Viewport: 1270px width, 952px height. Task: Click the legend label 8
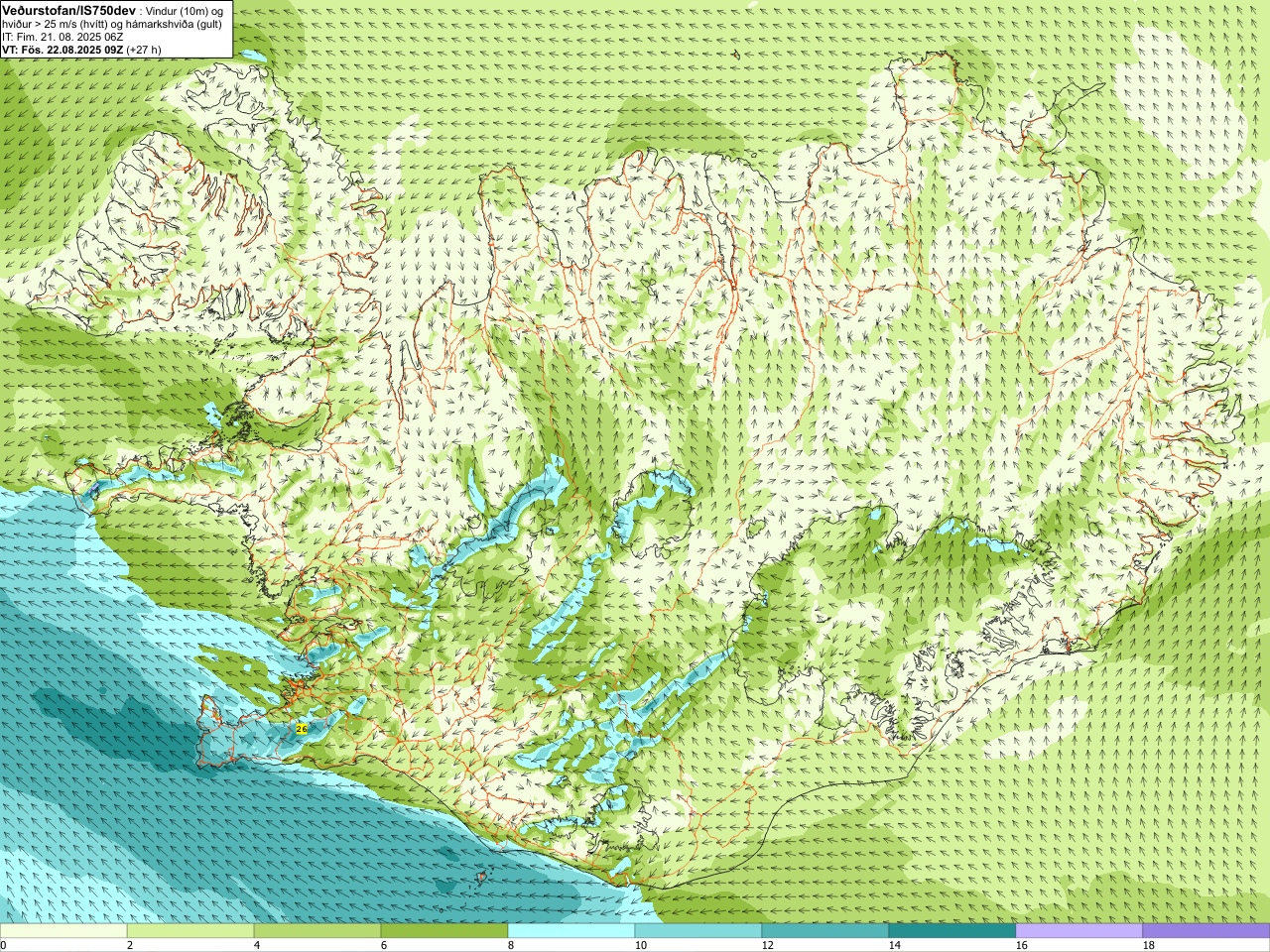[511, 946]
